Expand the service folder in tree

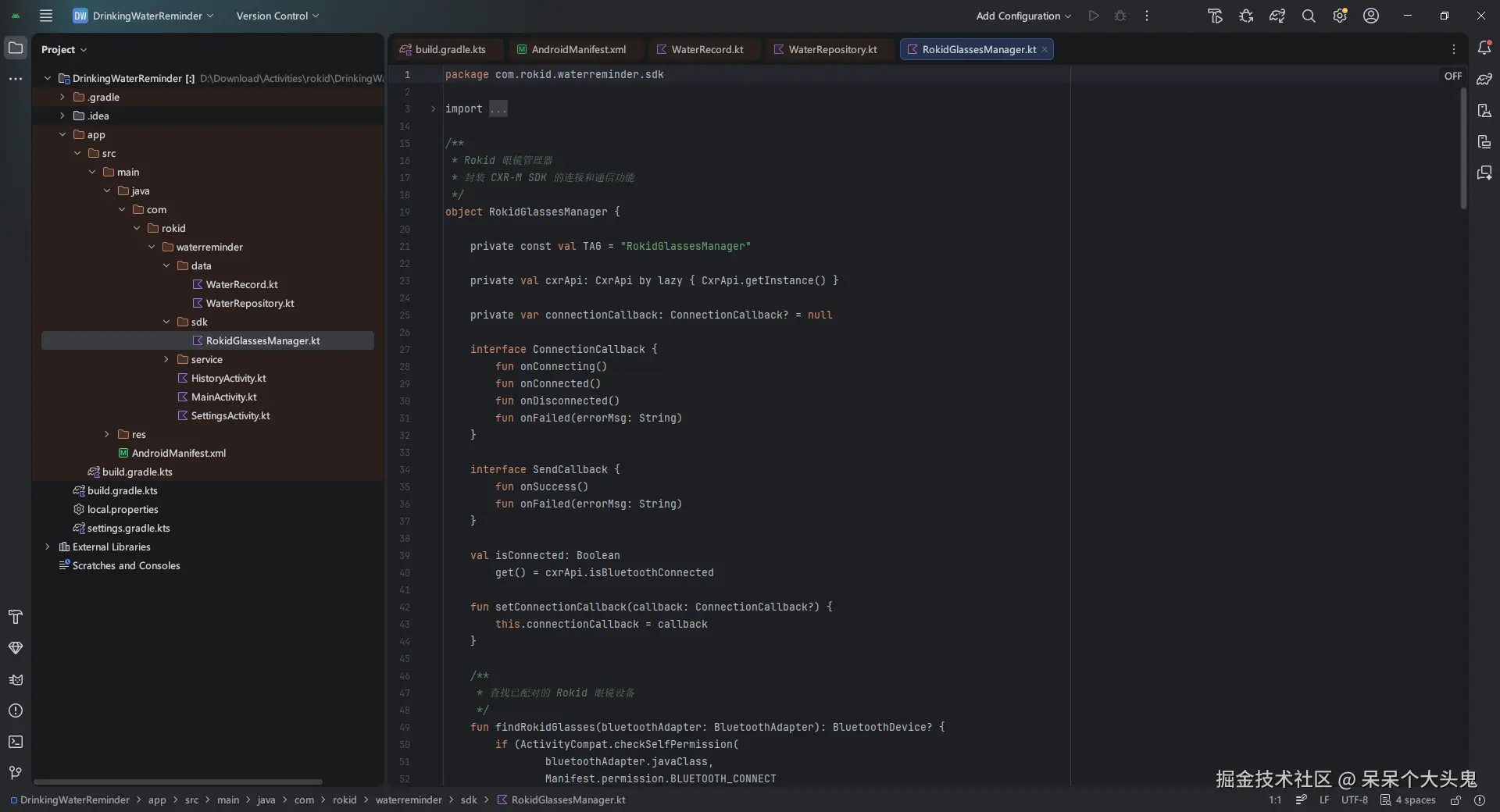(166, 359)
